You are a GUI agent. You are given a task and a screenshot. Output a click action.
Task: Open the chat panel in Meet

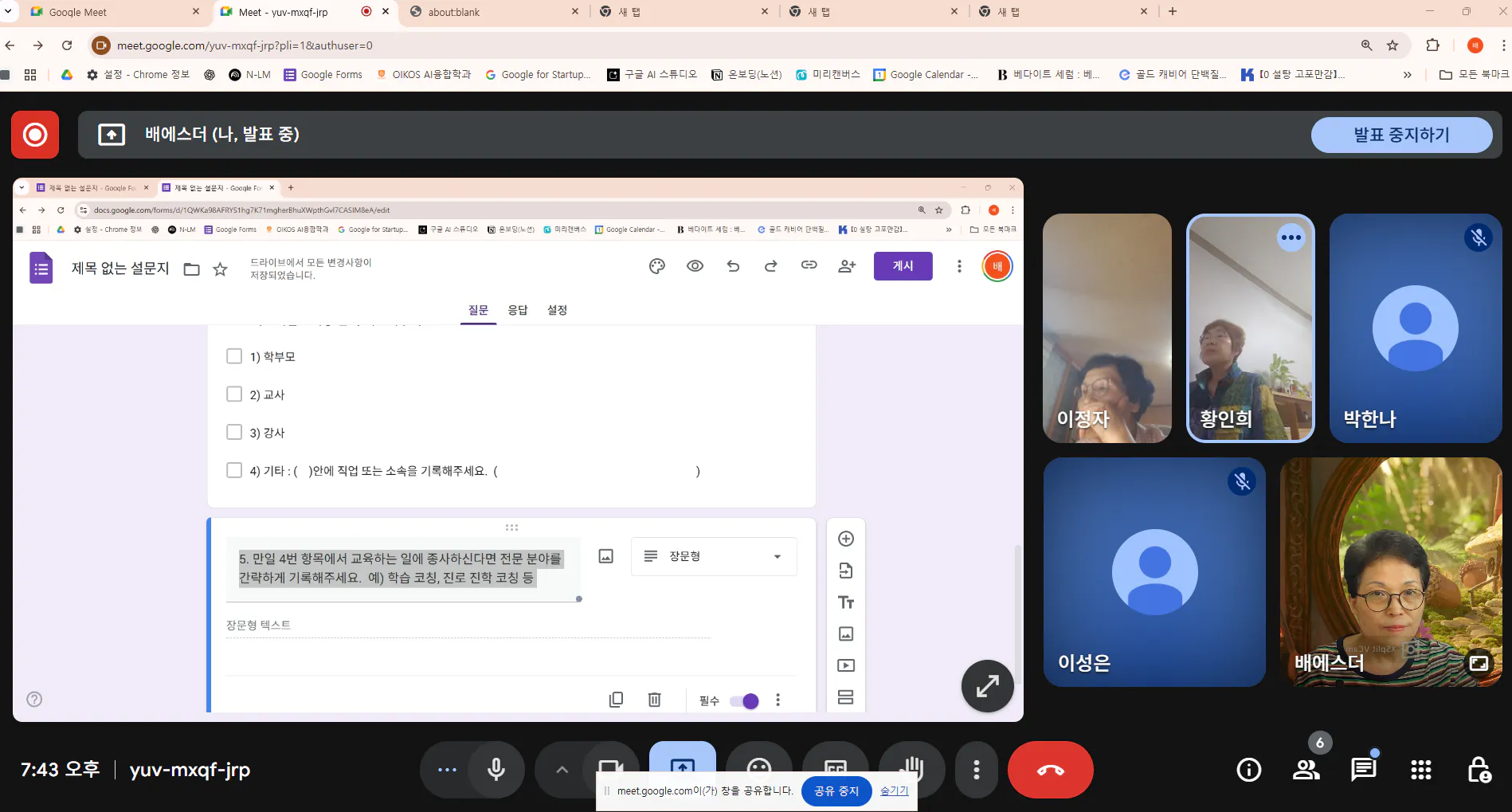tap(1363, 769)
